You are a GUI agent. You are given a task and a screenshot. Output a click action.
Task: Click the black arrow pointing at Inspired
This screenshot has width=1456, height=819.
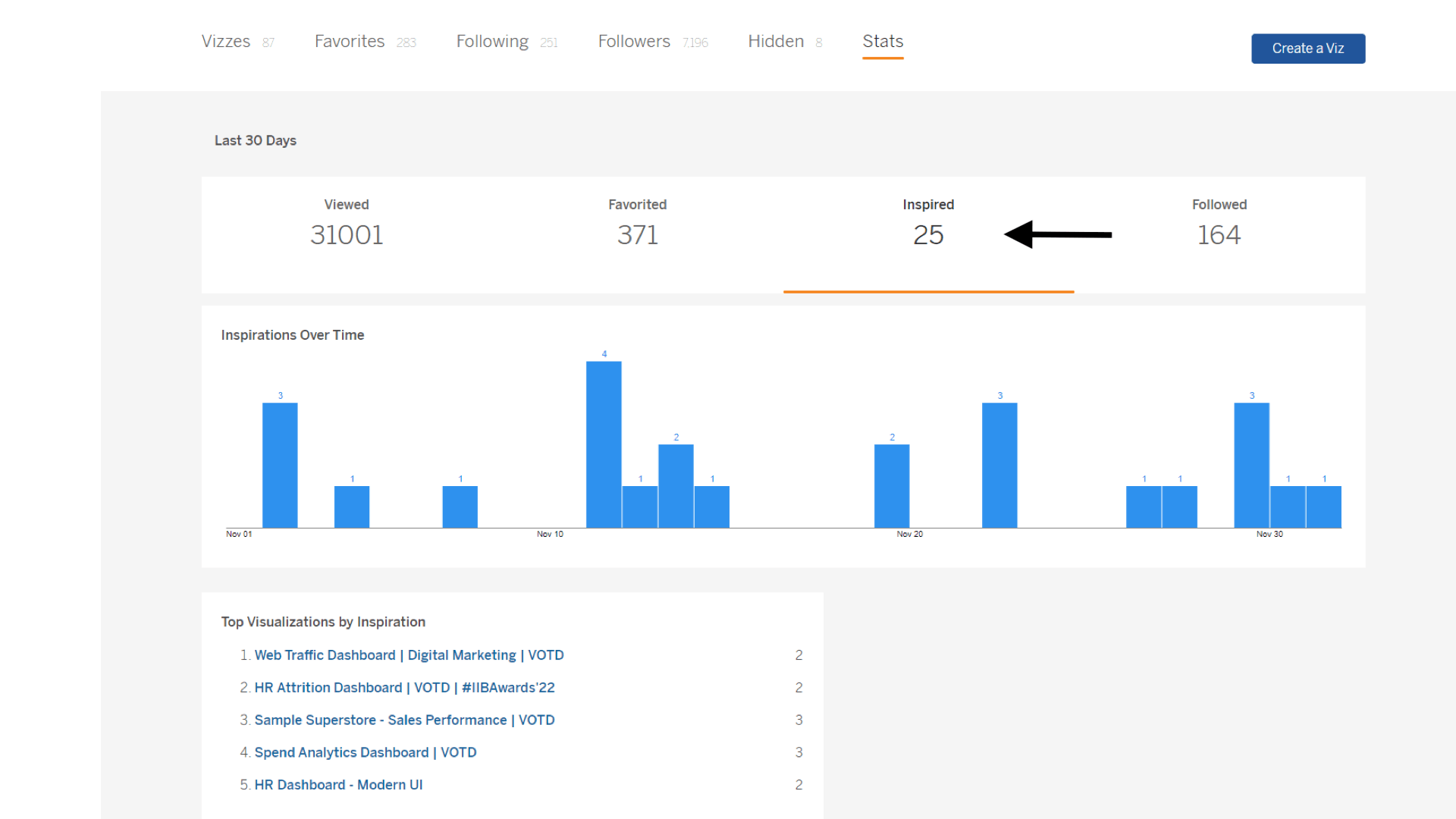tap(1056, 235)
